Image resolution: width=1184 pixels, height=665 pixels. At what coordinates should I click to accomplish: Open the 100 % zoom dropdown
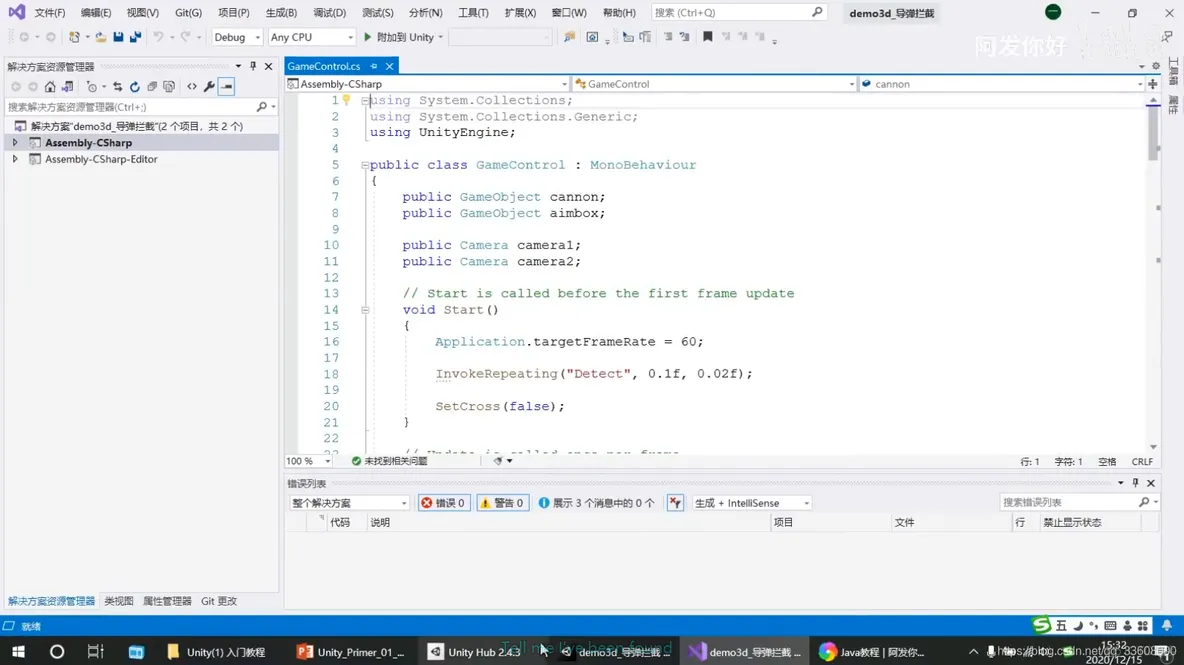click(308, 460)
